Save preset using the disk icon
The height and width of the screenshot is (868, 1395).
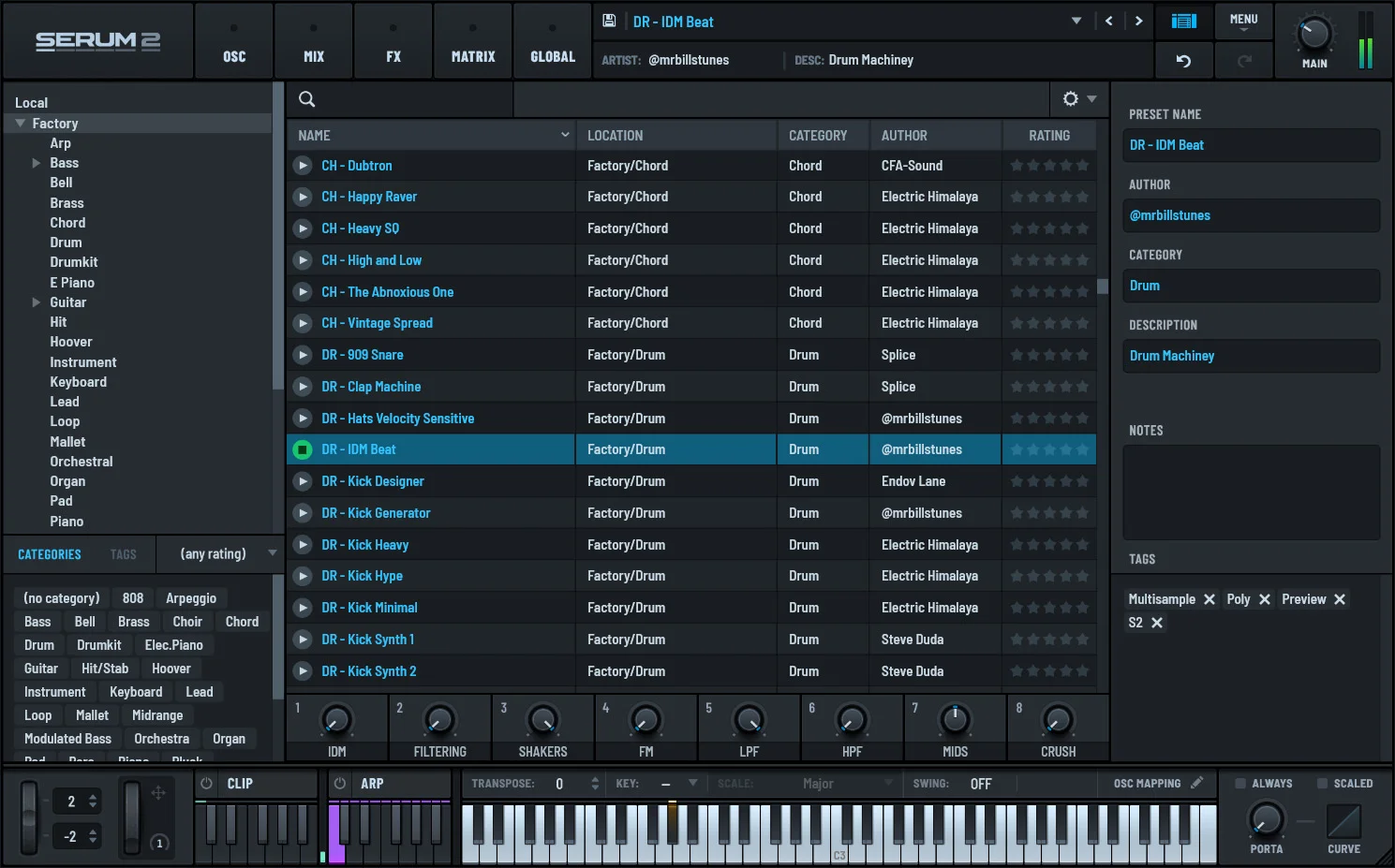609,21
